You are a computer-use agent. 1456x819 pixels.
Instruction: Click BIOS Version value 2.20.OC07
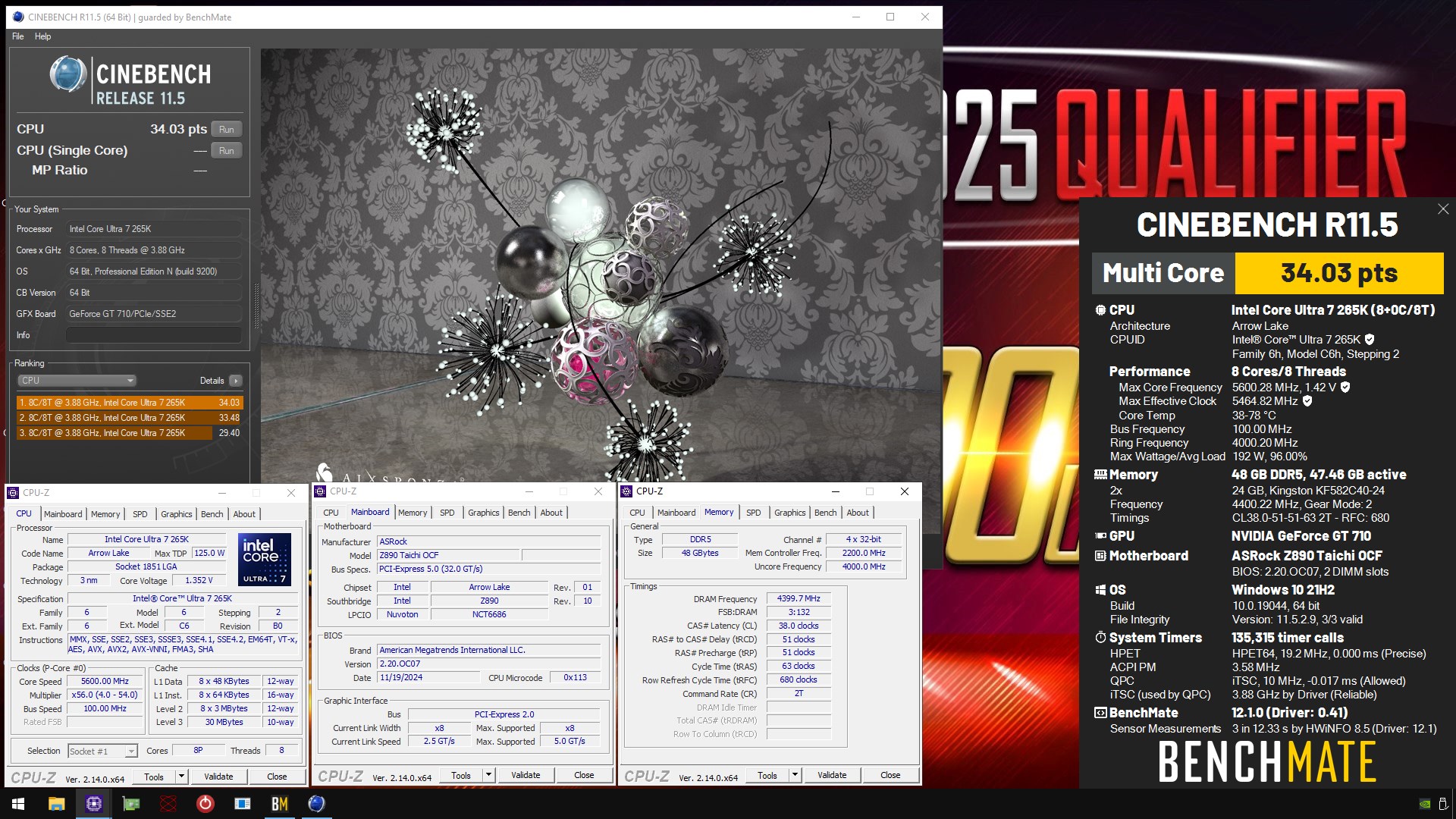(489, 664)
